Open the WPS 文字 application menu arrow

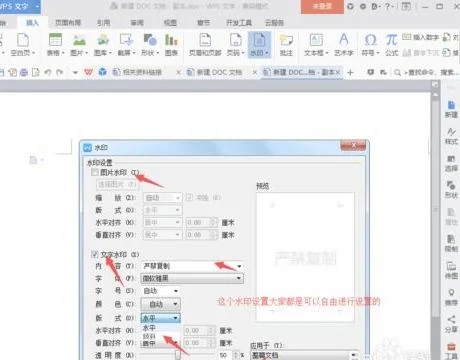(37, 6)
